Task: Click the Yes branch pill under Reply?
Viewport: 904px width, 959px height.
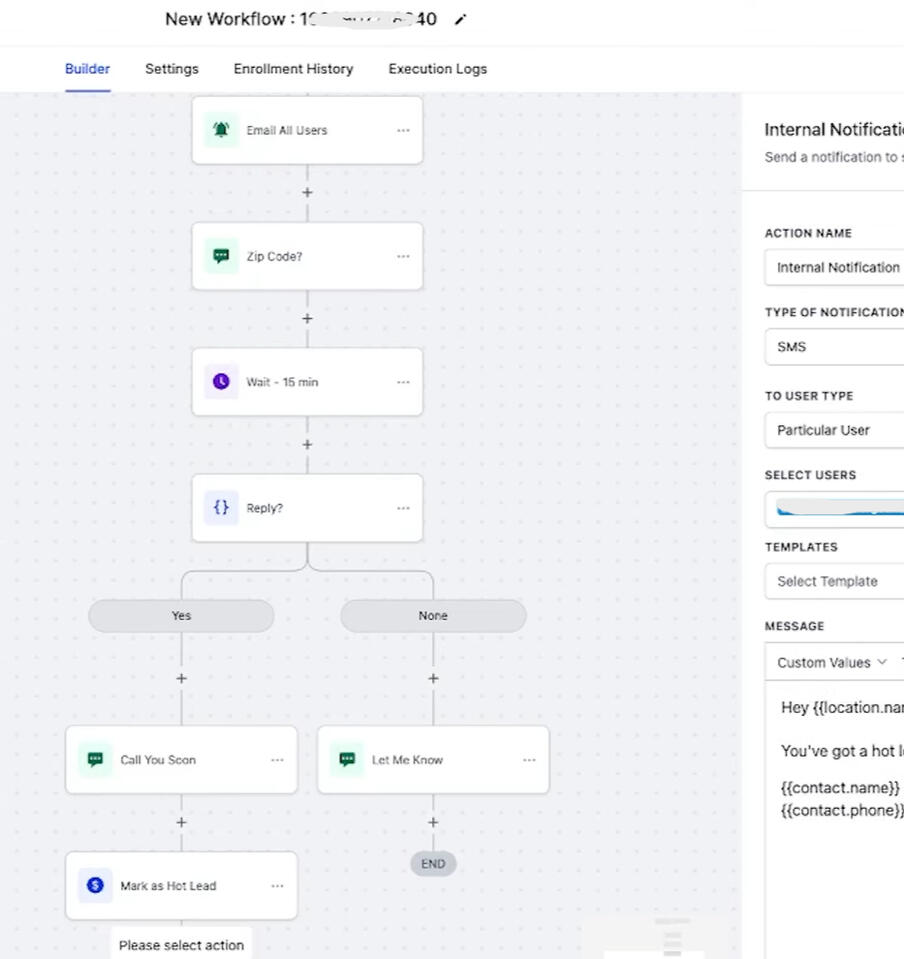Action: [x=181, y=615]
